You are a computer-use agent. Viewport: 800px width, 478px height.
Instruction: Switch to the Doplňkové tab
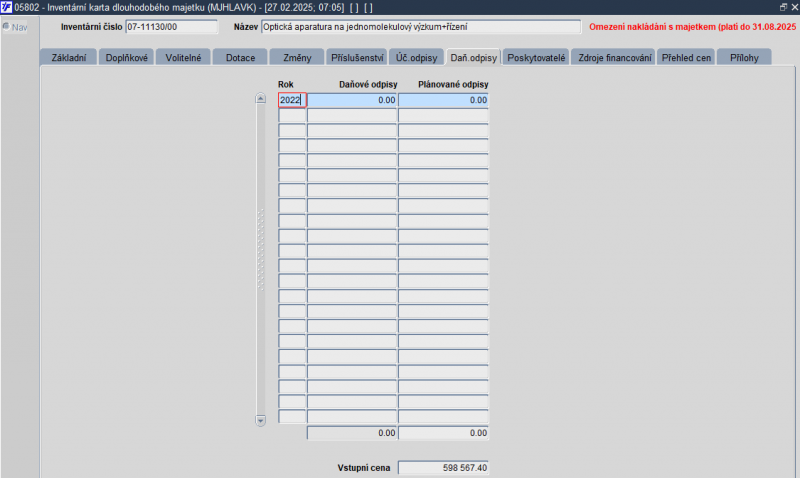click(126, 57)
